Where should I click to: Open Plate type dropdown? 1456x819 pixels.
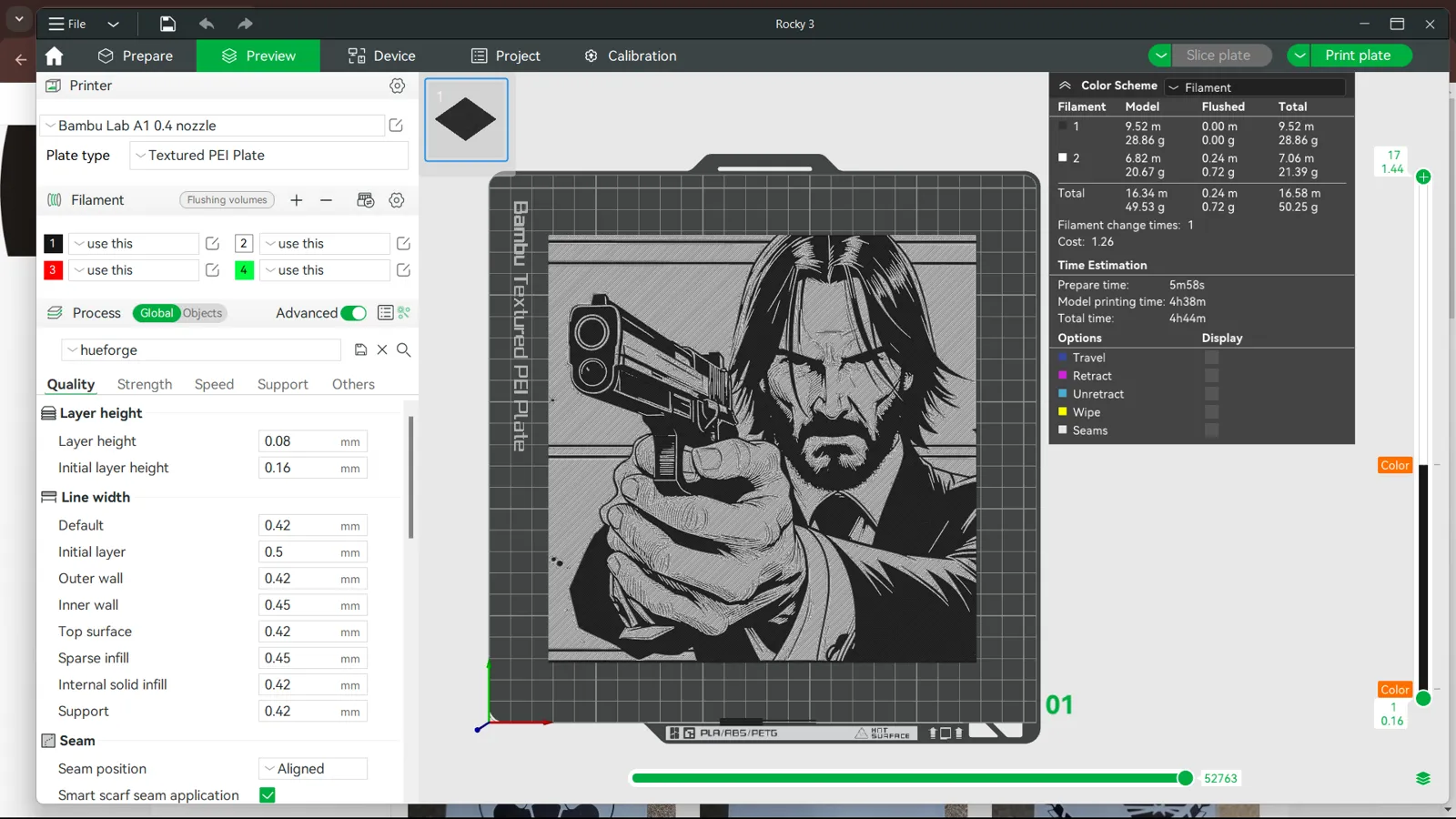268,156
